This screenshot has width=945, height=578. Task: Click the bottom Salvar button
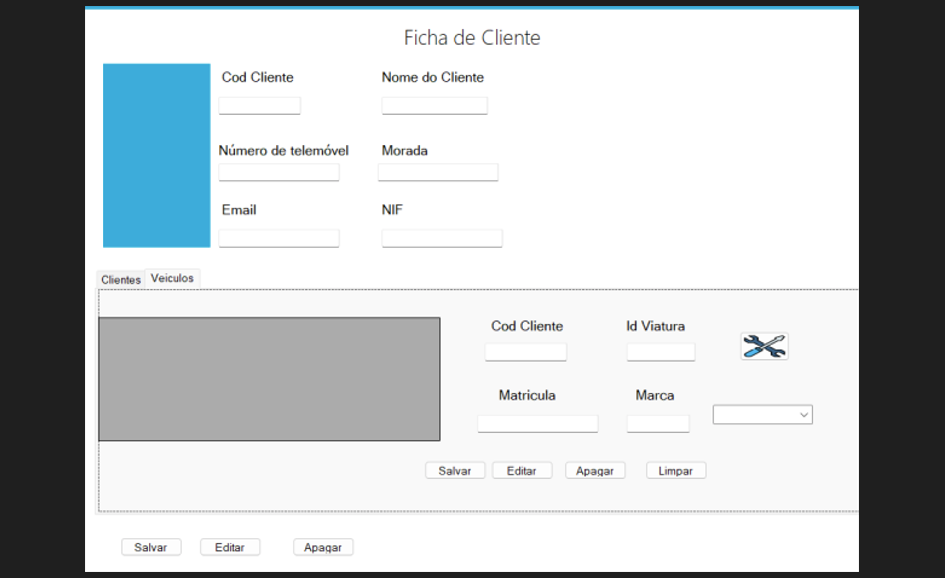[x=151, y=547]
